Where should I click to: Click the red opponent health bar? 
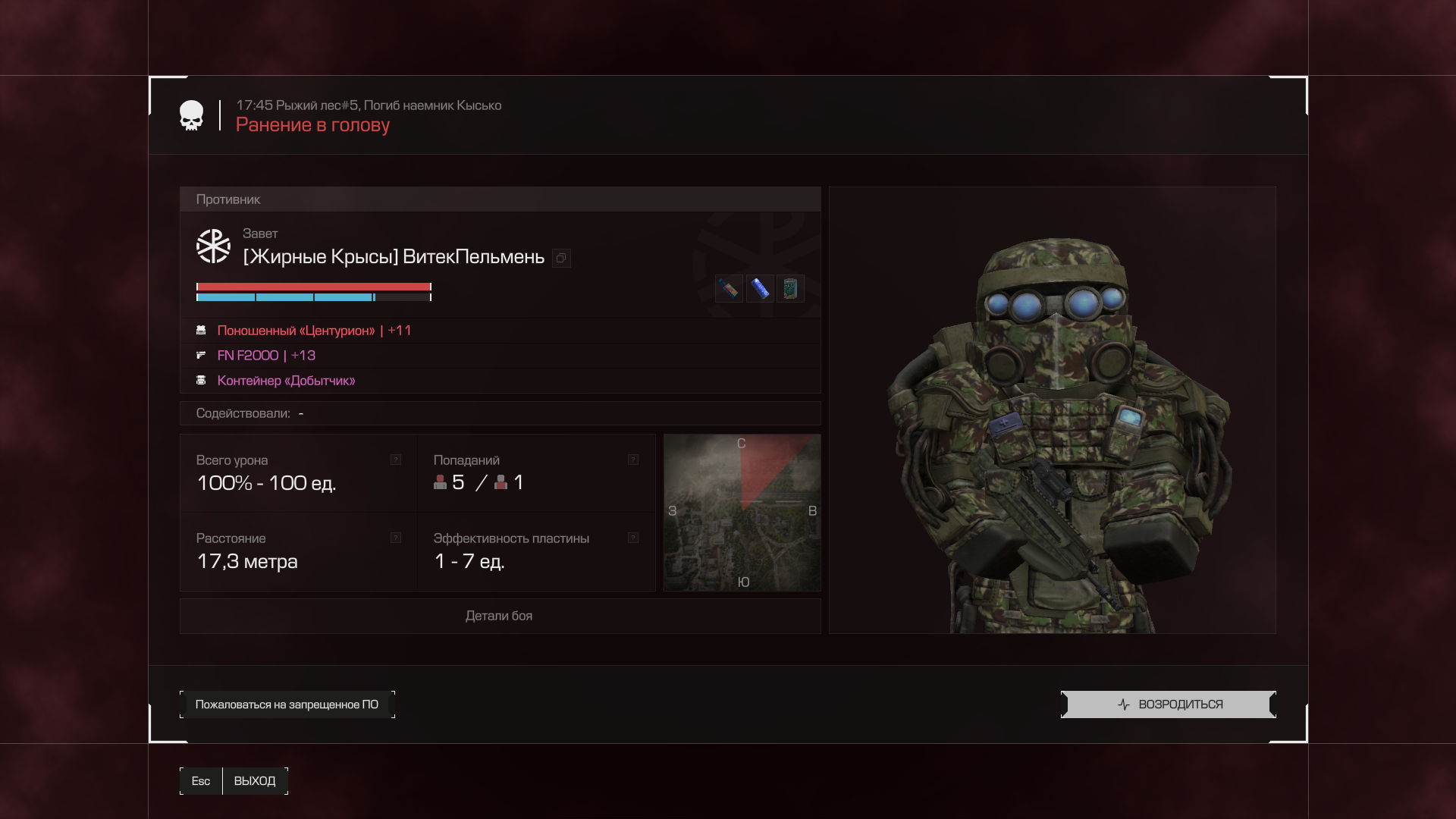pyautogui.click(x=314, y=287)
